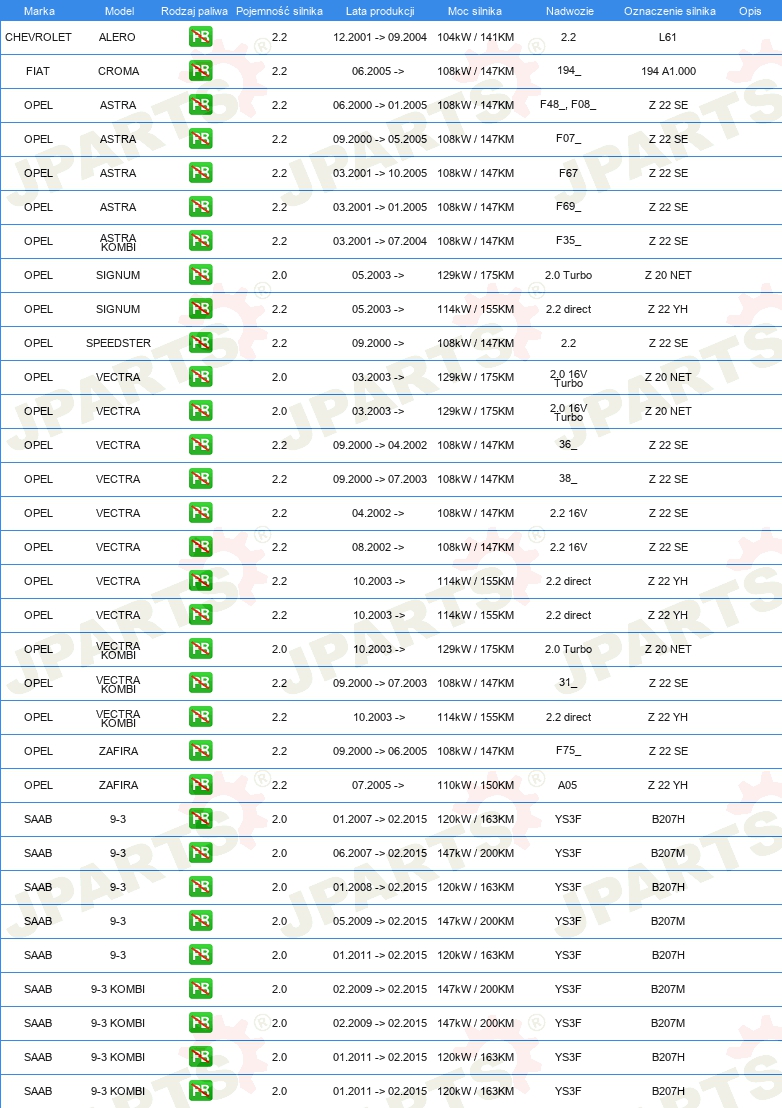Image resolution: width=782 pixels, height=1108 pixels.
Task: Click production date 06.2005 ->
Action: pyautogui.click(x=378, y=71)
